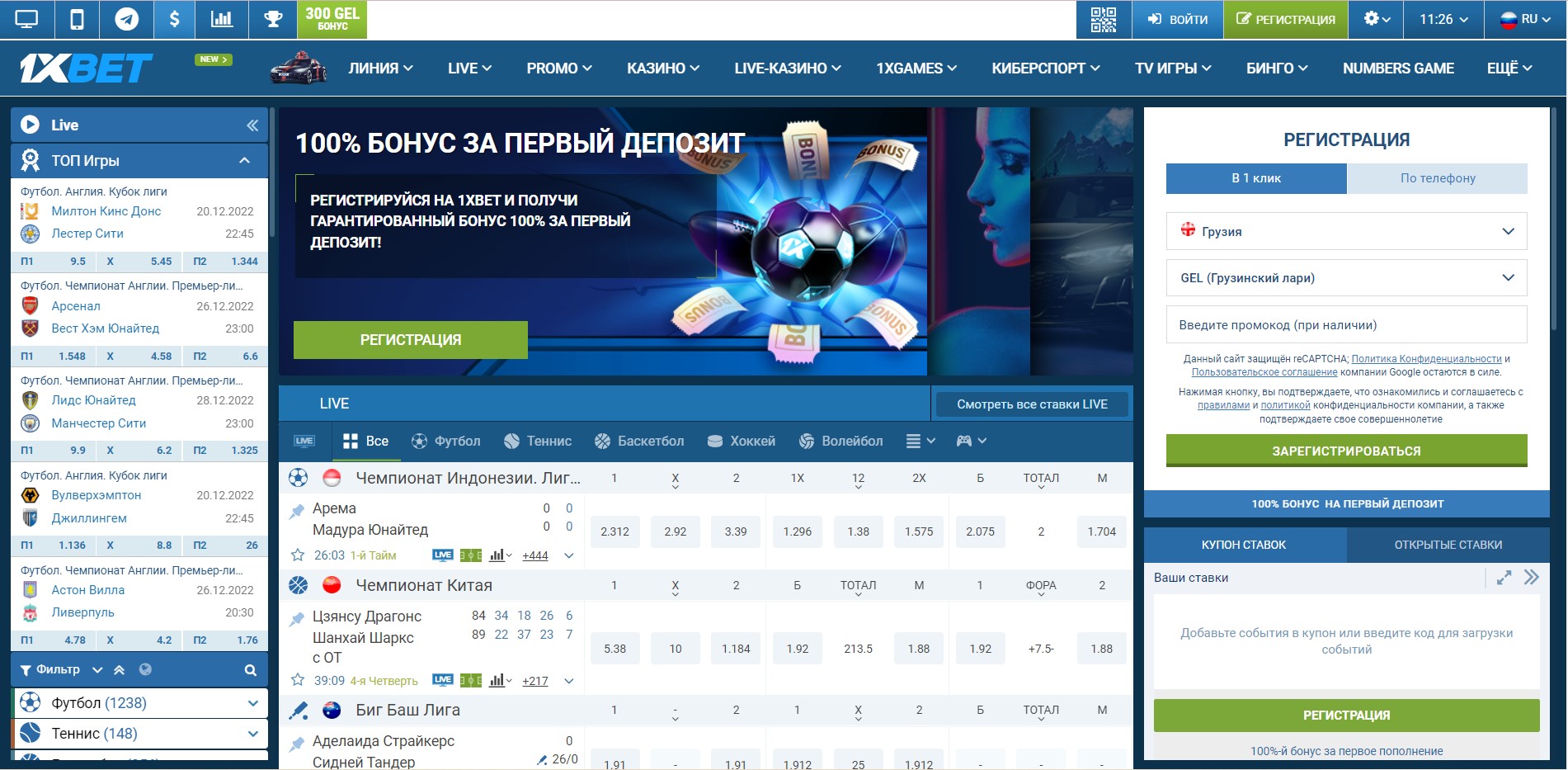Click the double up-arrow icon in Фильтр bar
The width and height of the screenshot is (1568, 770).
(120, 670)
